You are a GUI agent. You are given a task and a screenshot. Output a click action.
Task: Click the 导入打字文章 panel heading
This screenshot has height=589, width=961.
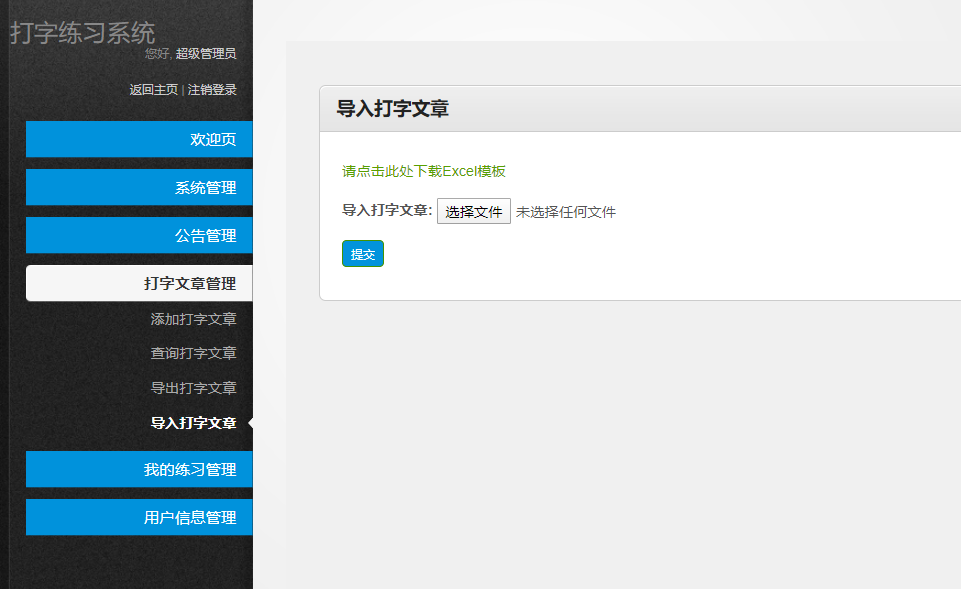pyautogui.click(x=392, y=108)
